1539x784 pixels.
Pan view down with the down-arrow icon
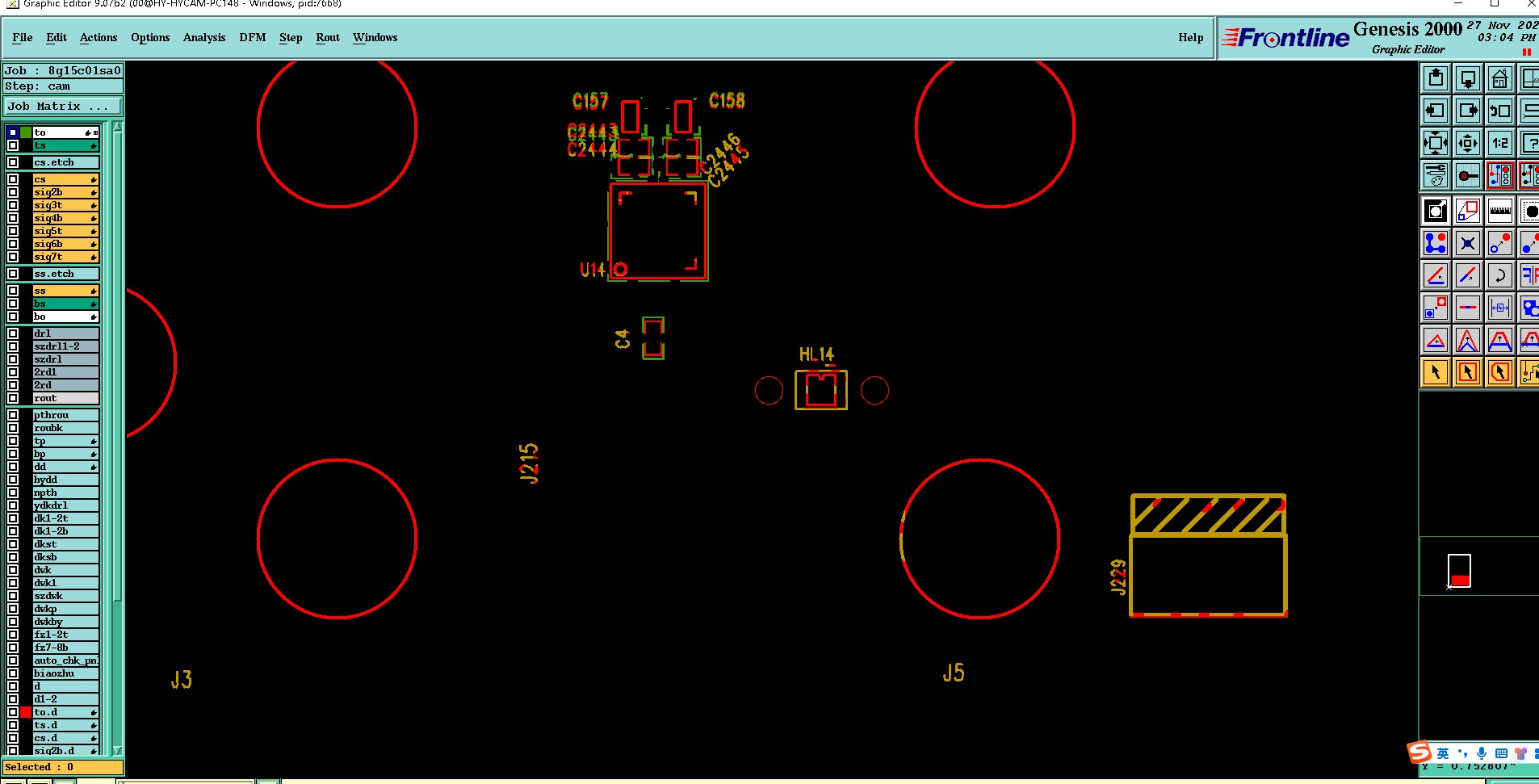[x=1468, y=78]
